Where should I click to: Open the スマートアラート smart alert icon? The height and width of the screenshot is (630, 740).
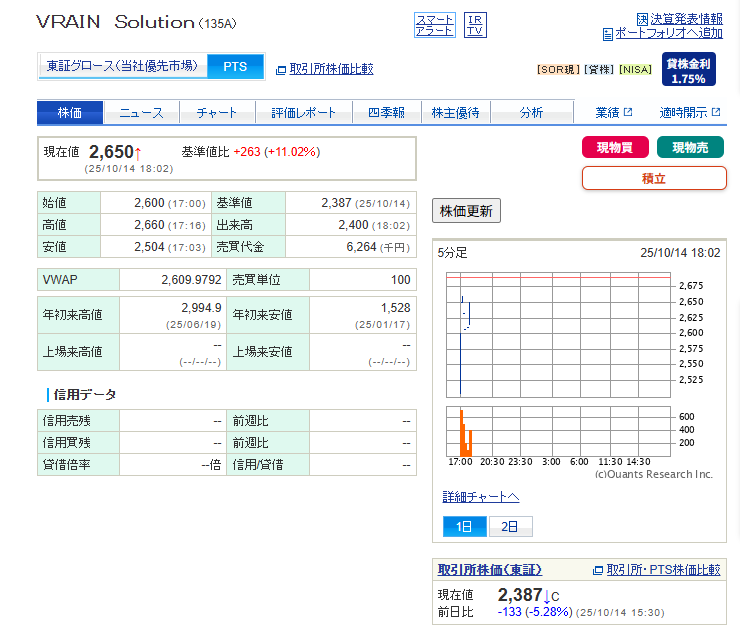434,25
